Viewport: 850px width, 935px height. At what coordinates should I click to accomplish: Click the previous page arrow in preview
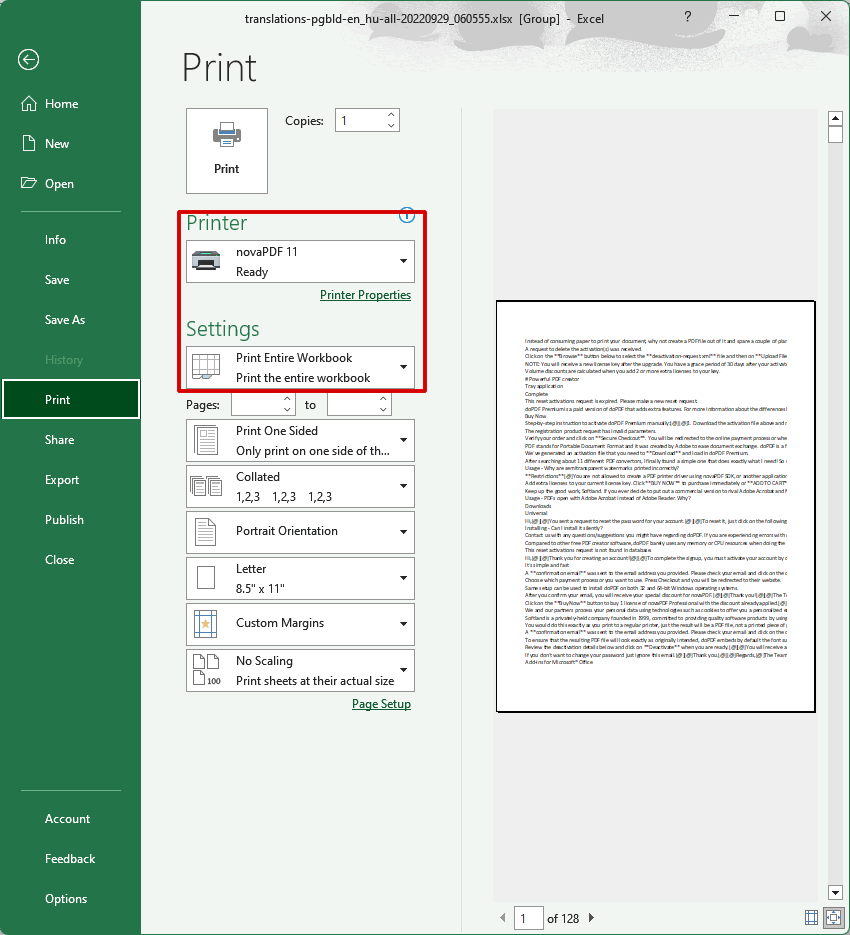[502, 918]
